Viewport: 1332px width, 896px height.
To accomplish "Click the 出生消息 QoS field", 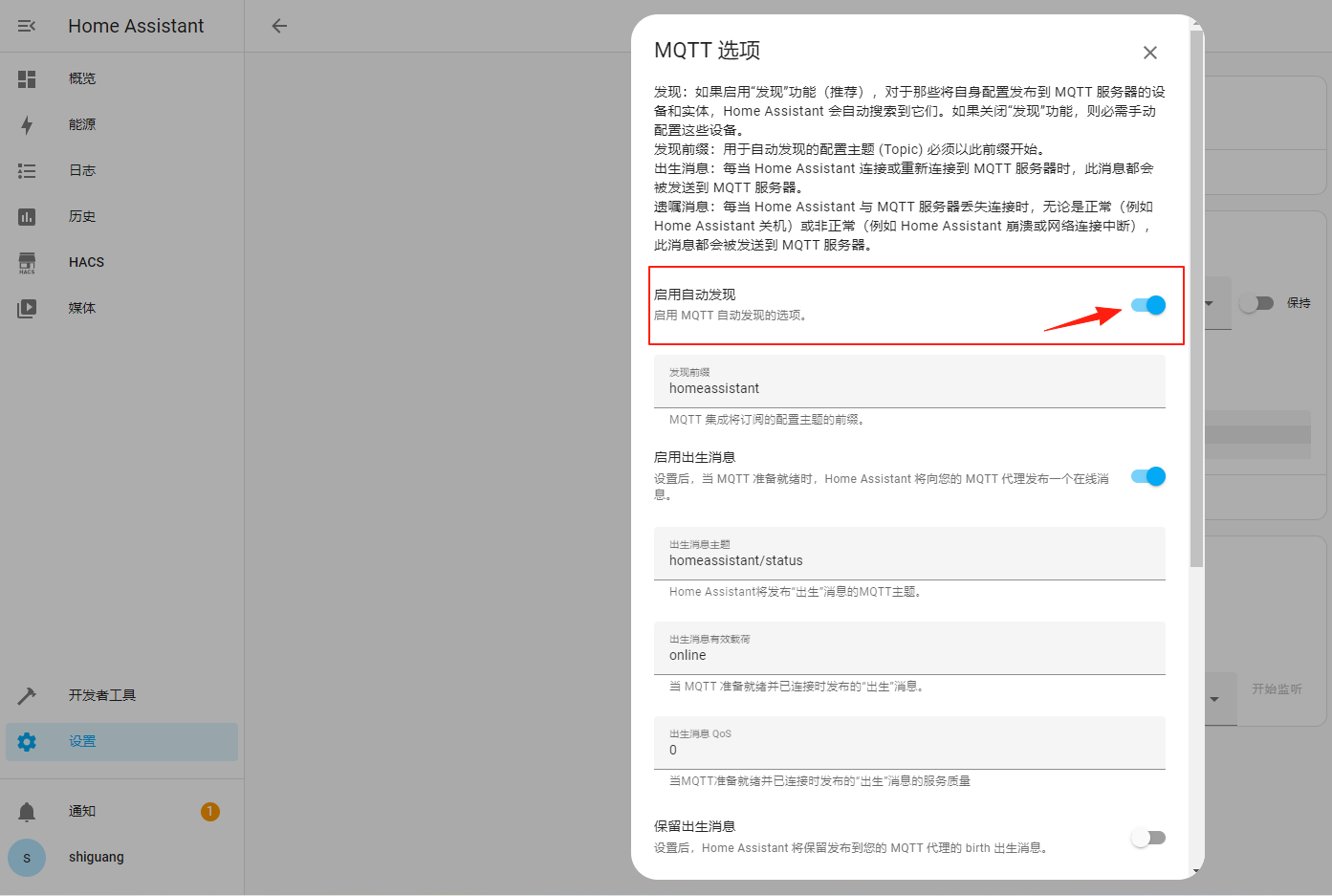I will tap(909, 743).
